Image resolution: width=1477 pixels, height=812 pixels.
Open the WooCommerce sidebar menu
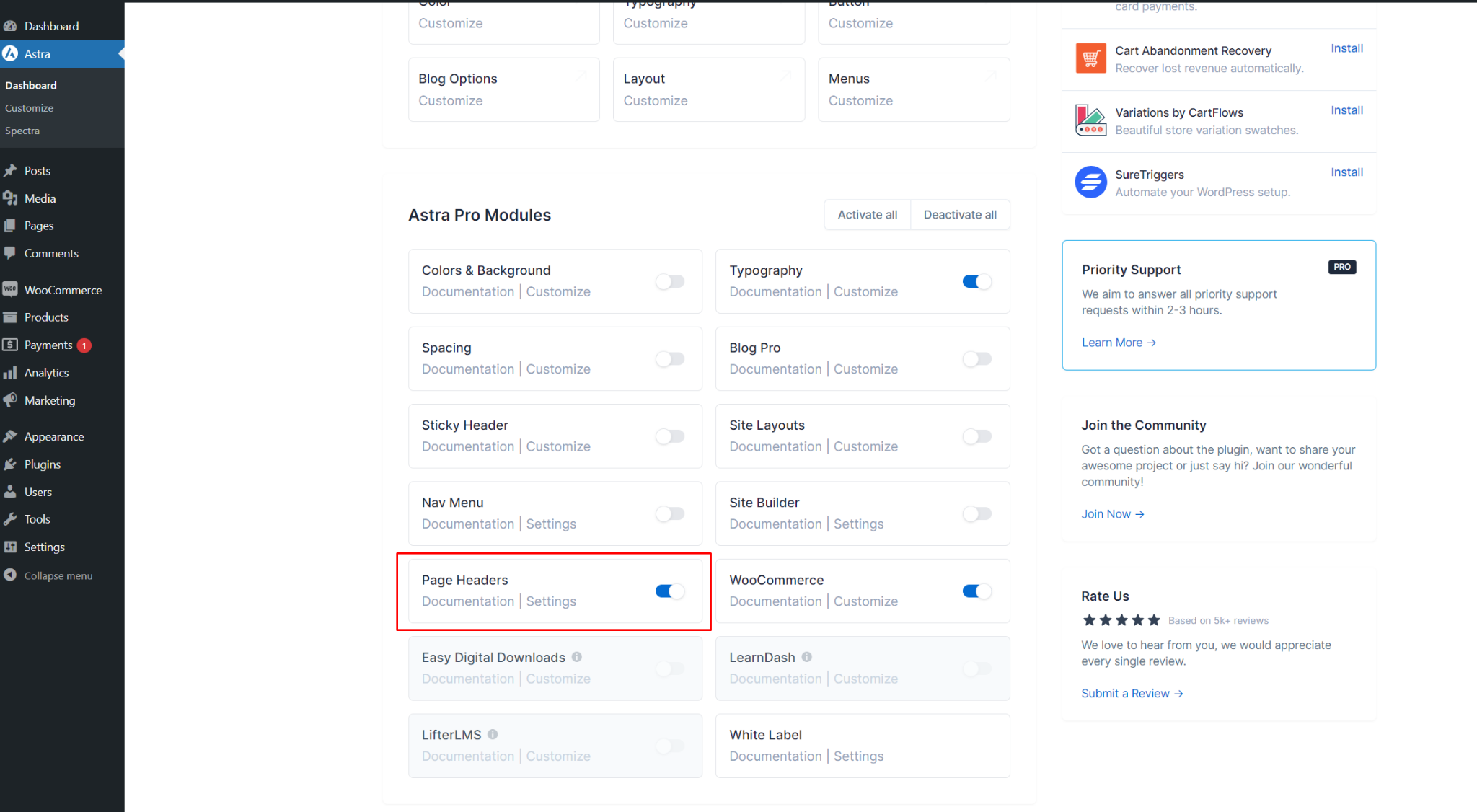pos(63,290)
